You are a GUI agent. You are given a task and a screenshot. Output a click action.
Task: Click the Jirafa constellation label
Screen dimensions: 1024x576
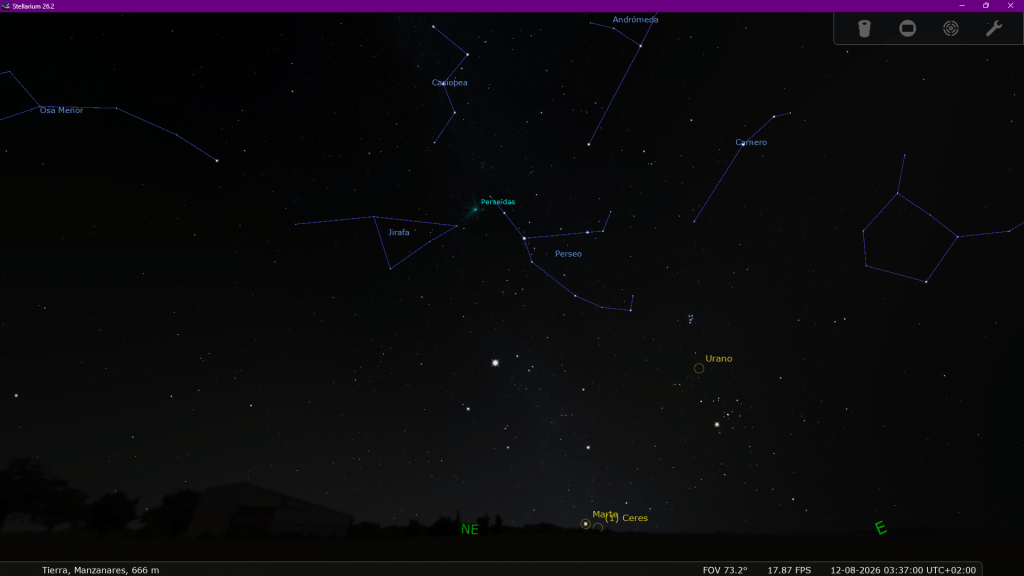[x=399, y=232]
